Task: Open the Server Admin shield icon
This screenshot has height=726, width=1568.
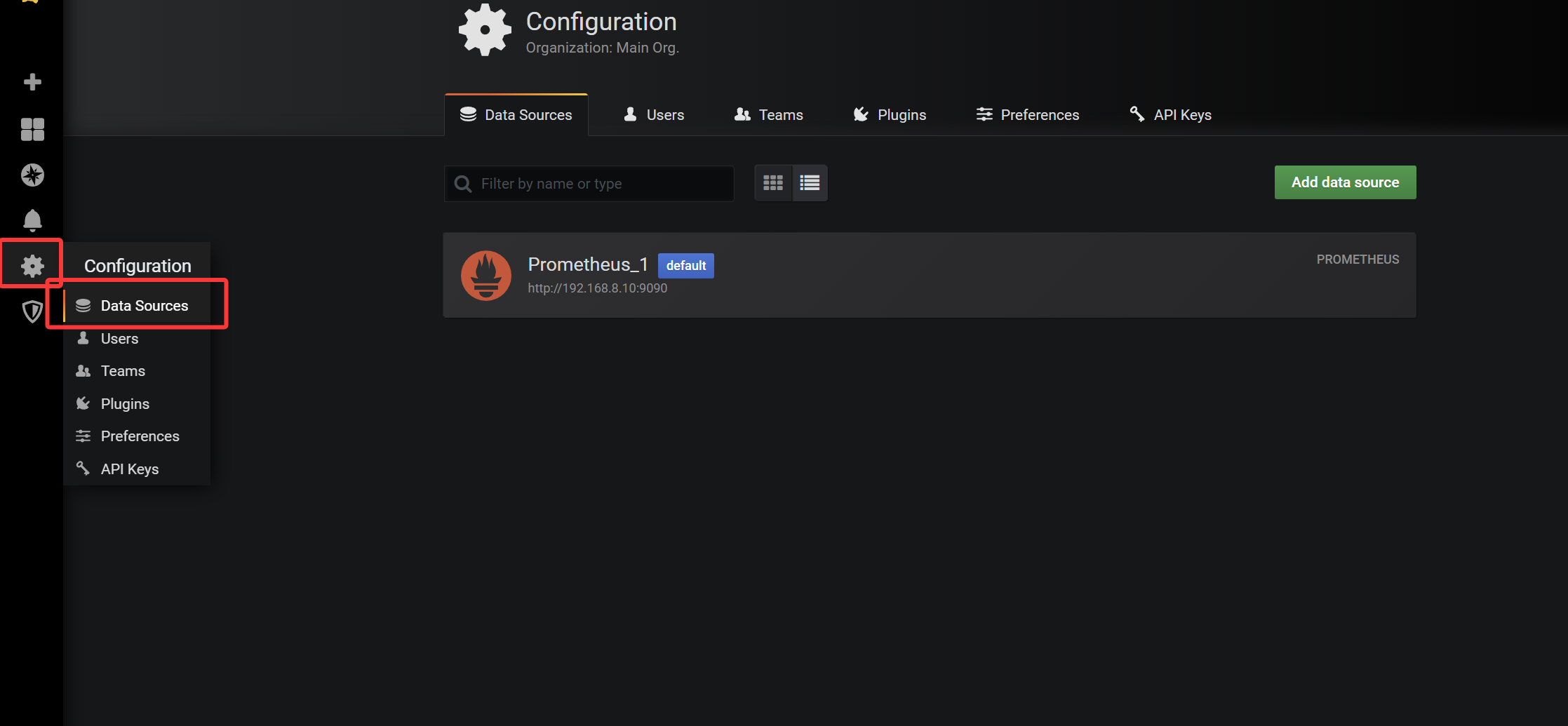Action: click(32, 311)
